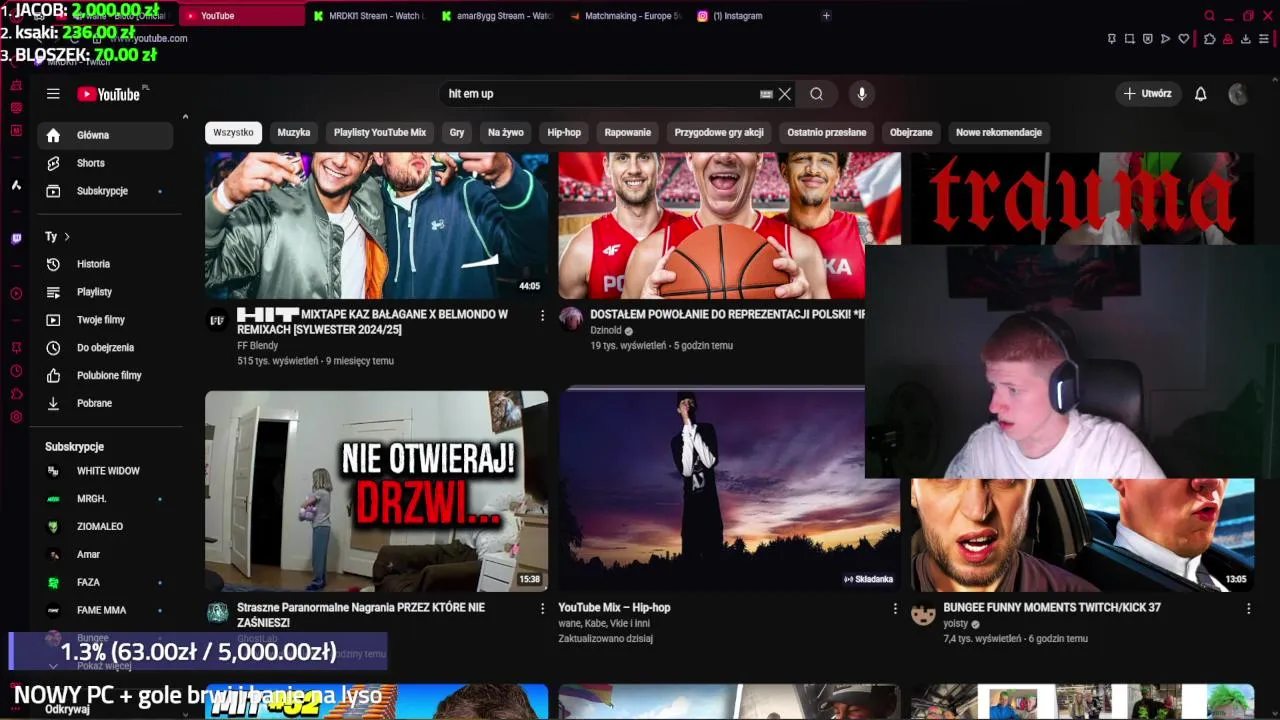This screenshot has width=1280, height=720.
Task: Switch to the MRDKI1 Stream browser tab
Action: point(368,16)
